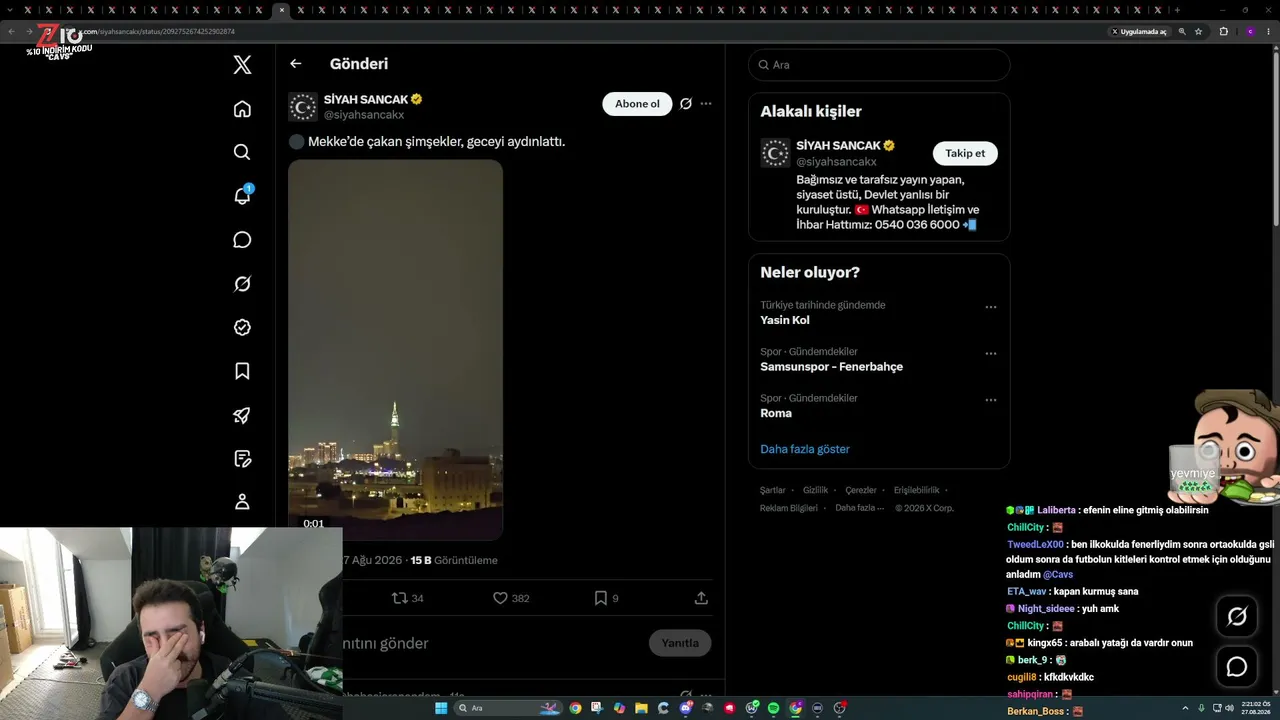1280x720 pixels.
Task: Open Premium rocket icon in sidebar
Action: point(242,415)
